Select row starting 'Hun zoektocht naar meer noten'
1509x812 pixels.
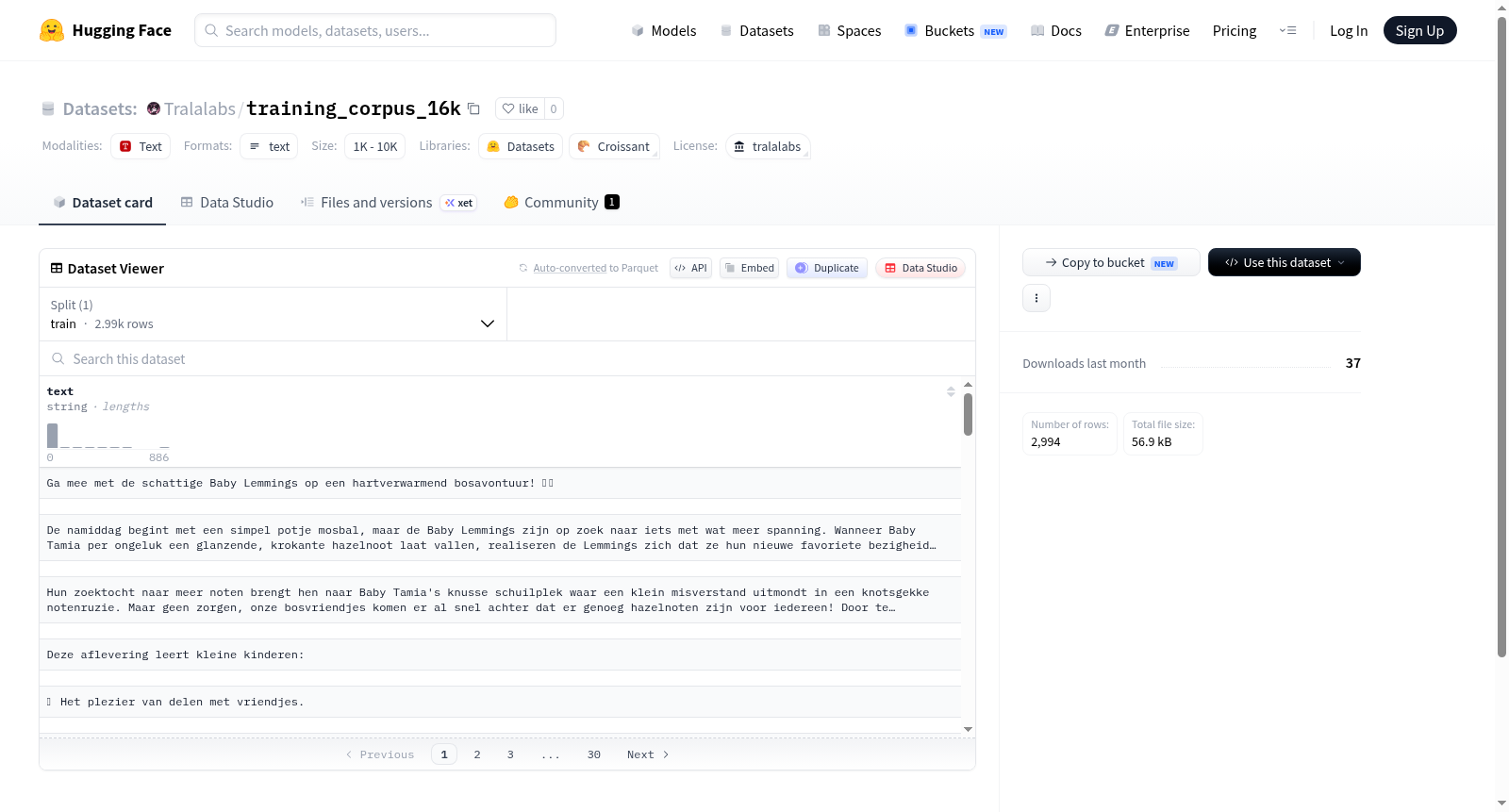pyautogui.click(x=500, y=600)
